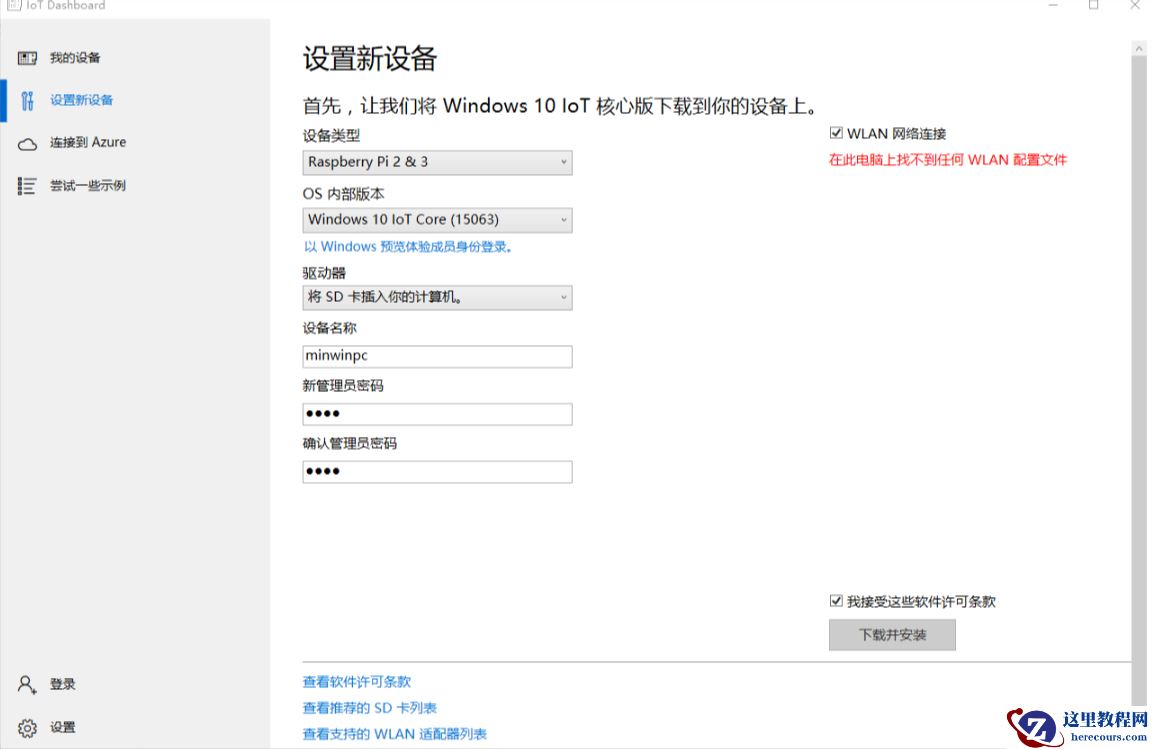Click the scroll-up arrow on the right scrollbar
The height and width of the screenshot is (749, 1153).
(1139, 49)
